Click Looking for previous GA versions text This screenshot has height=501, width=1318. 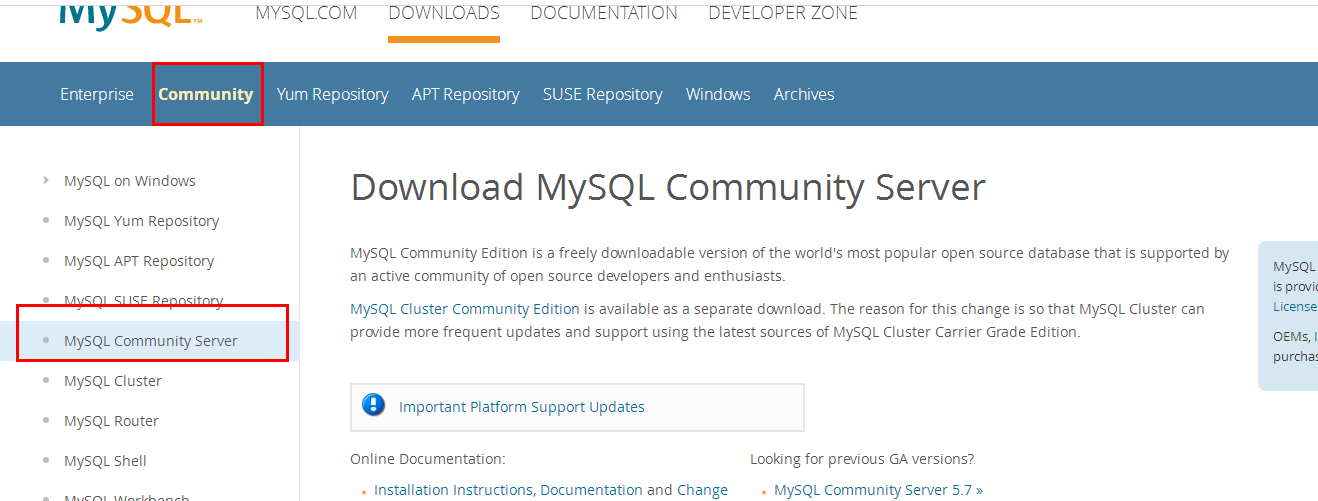(862, 459)
